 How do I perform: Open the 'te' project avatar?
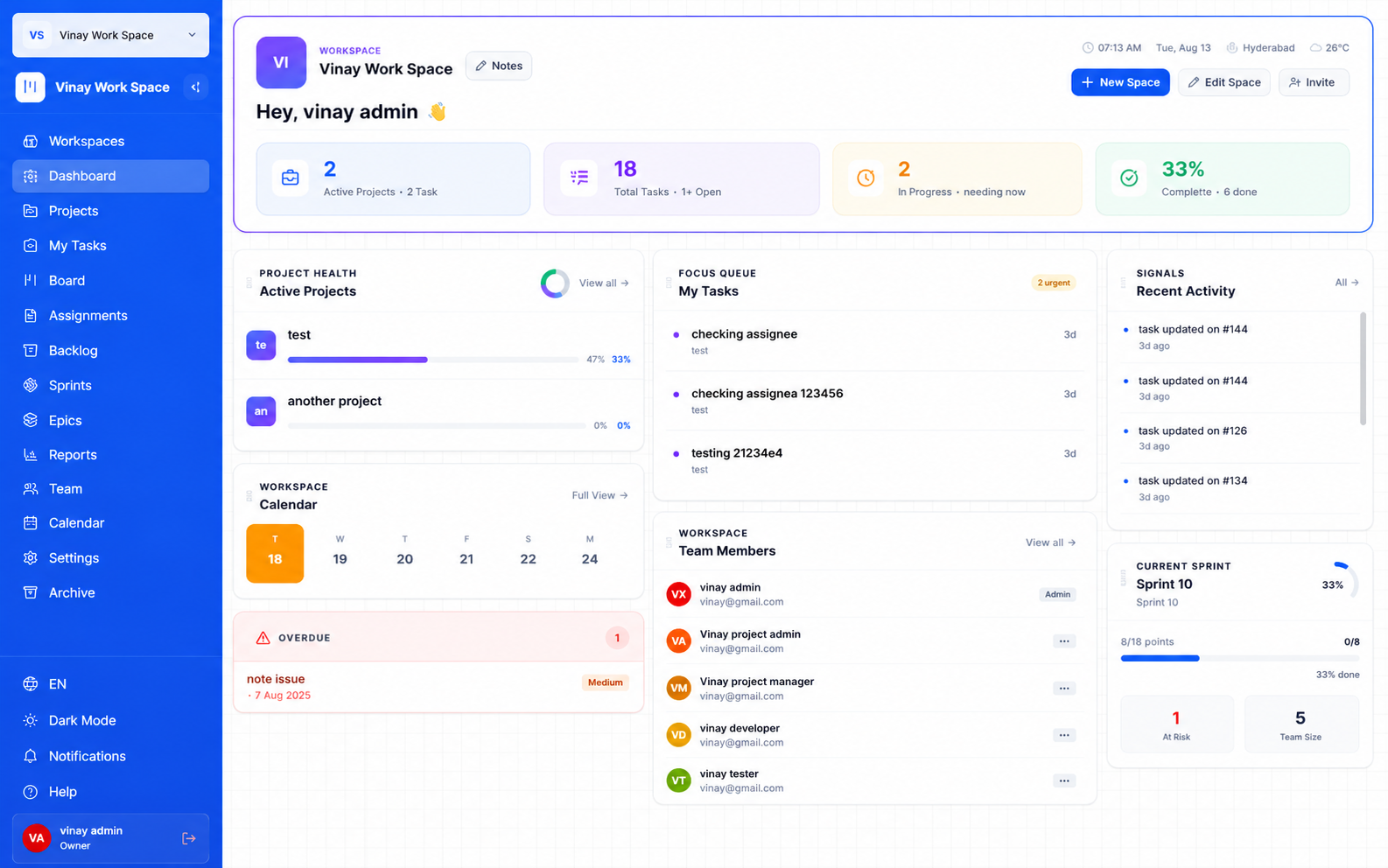click(x=261, y=345)
